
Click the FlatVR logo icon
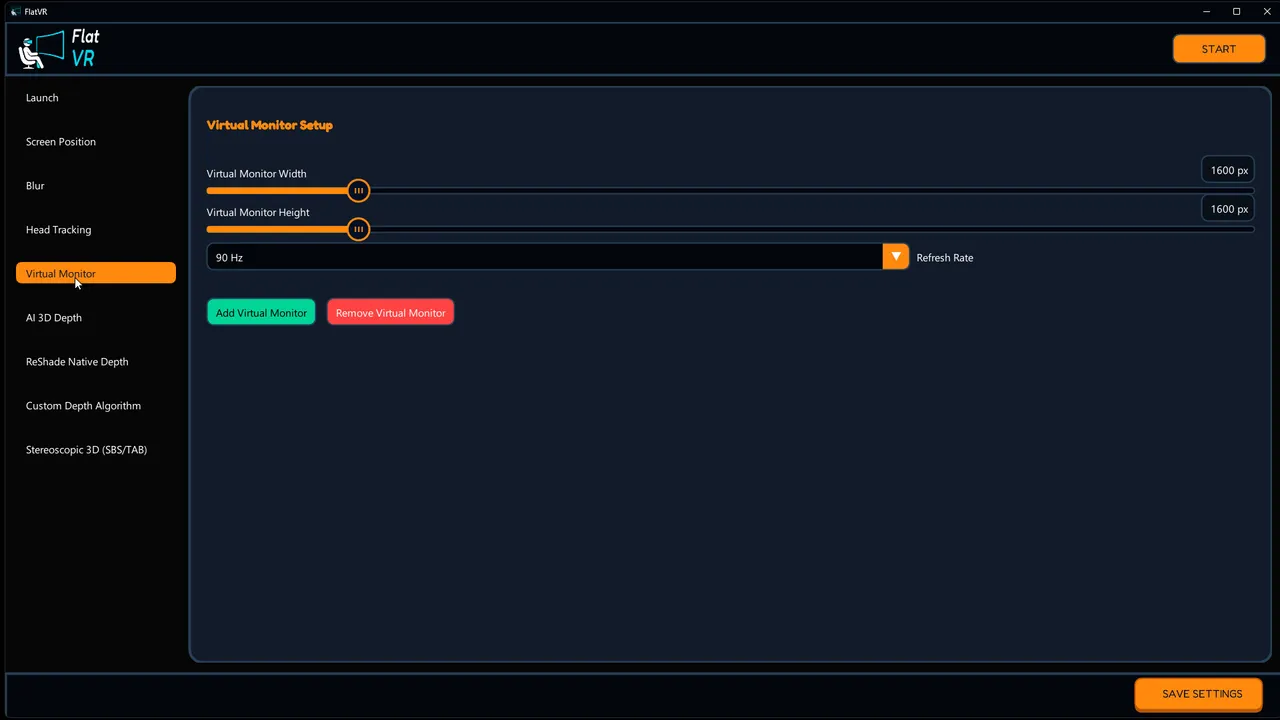click(x=60, y=48)
